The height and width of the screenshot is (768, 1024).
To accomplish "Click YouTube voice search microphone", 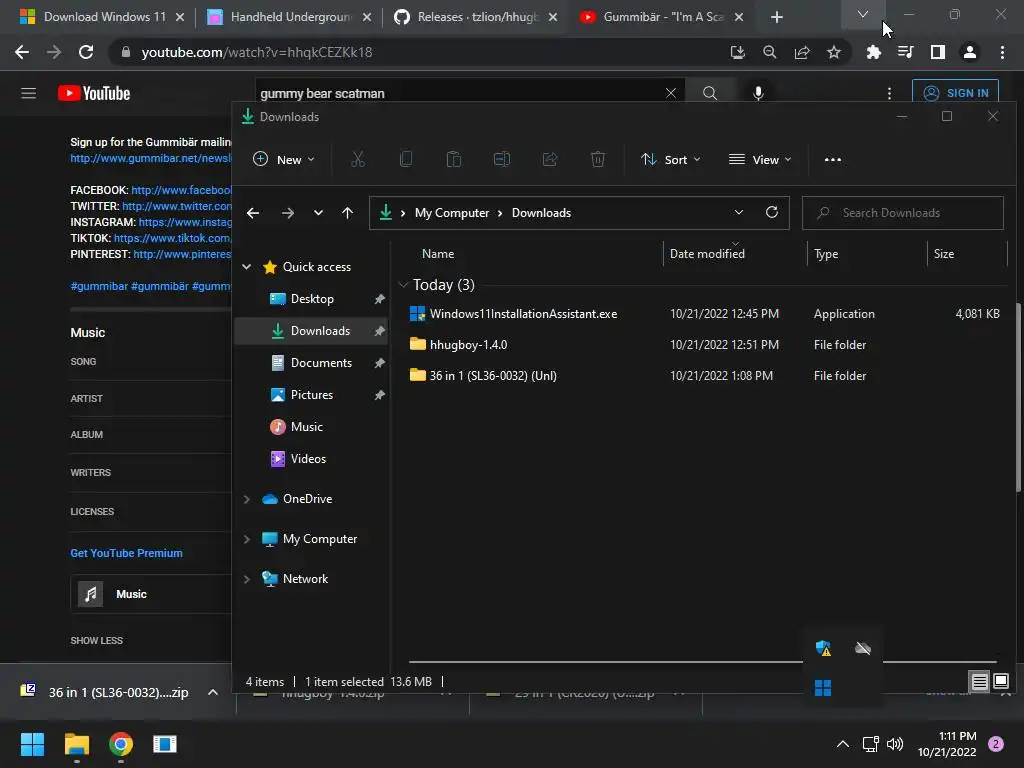I will (x=758, y=93).
